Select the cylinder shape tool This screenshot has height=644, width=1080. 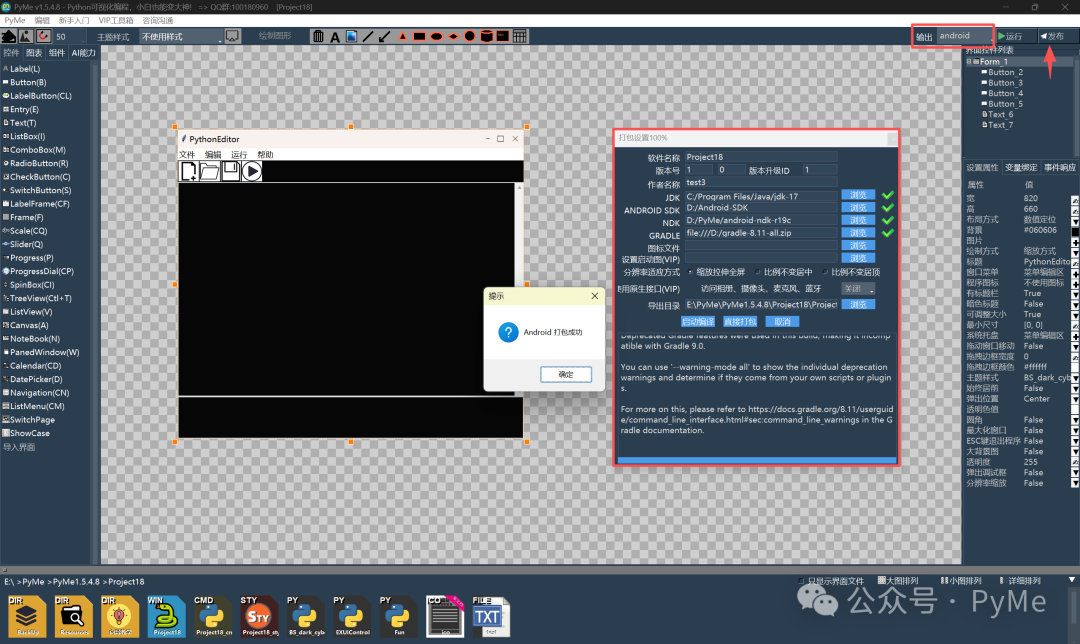(x=486, y=36)
